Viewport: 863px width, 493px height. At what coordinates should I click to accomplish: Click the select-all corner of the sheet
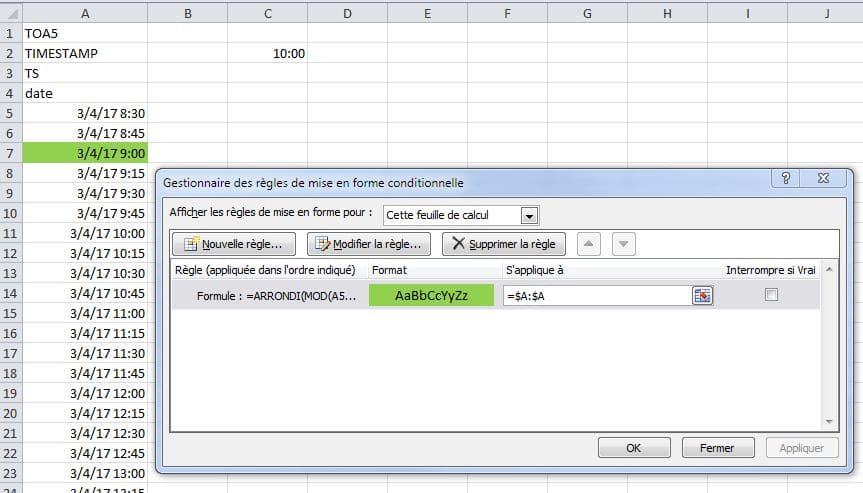click(x=11, y=13)
